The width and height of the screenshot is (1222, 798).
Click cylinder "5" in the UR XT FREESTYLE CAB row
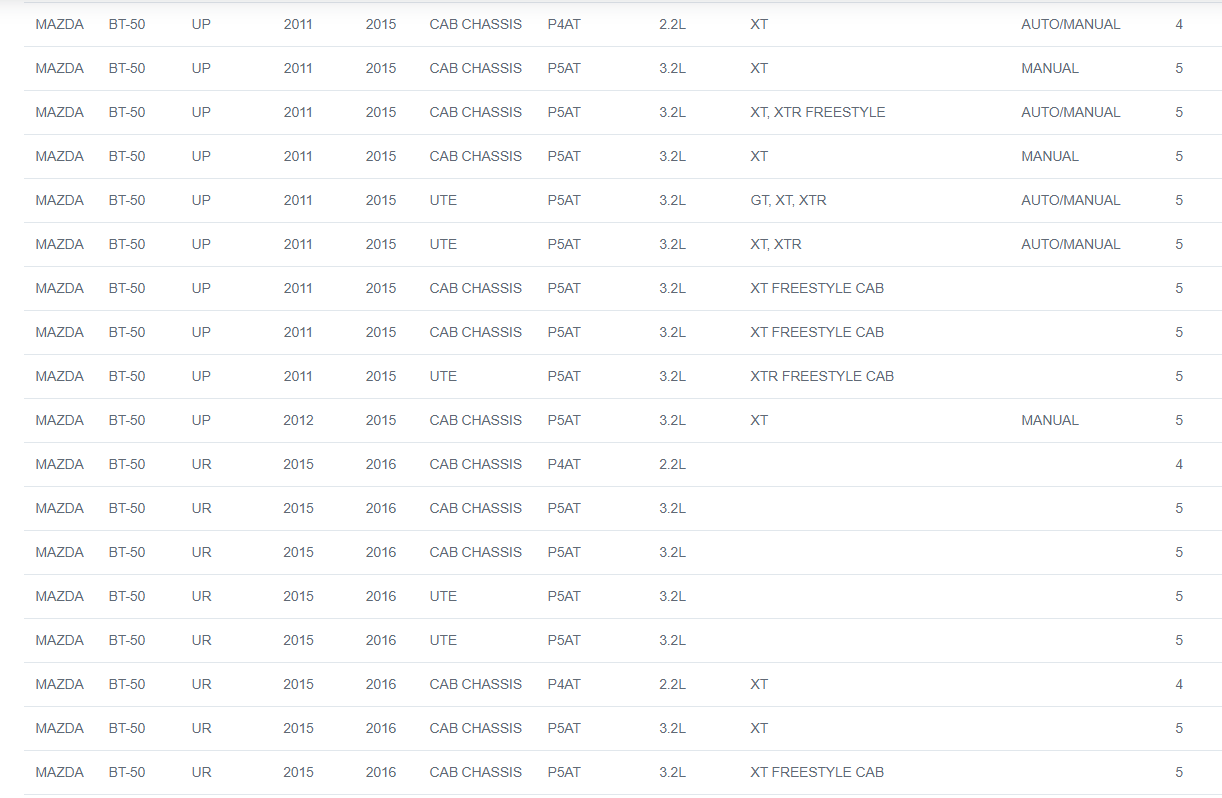[1179, 772]
